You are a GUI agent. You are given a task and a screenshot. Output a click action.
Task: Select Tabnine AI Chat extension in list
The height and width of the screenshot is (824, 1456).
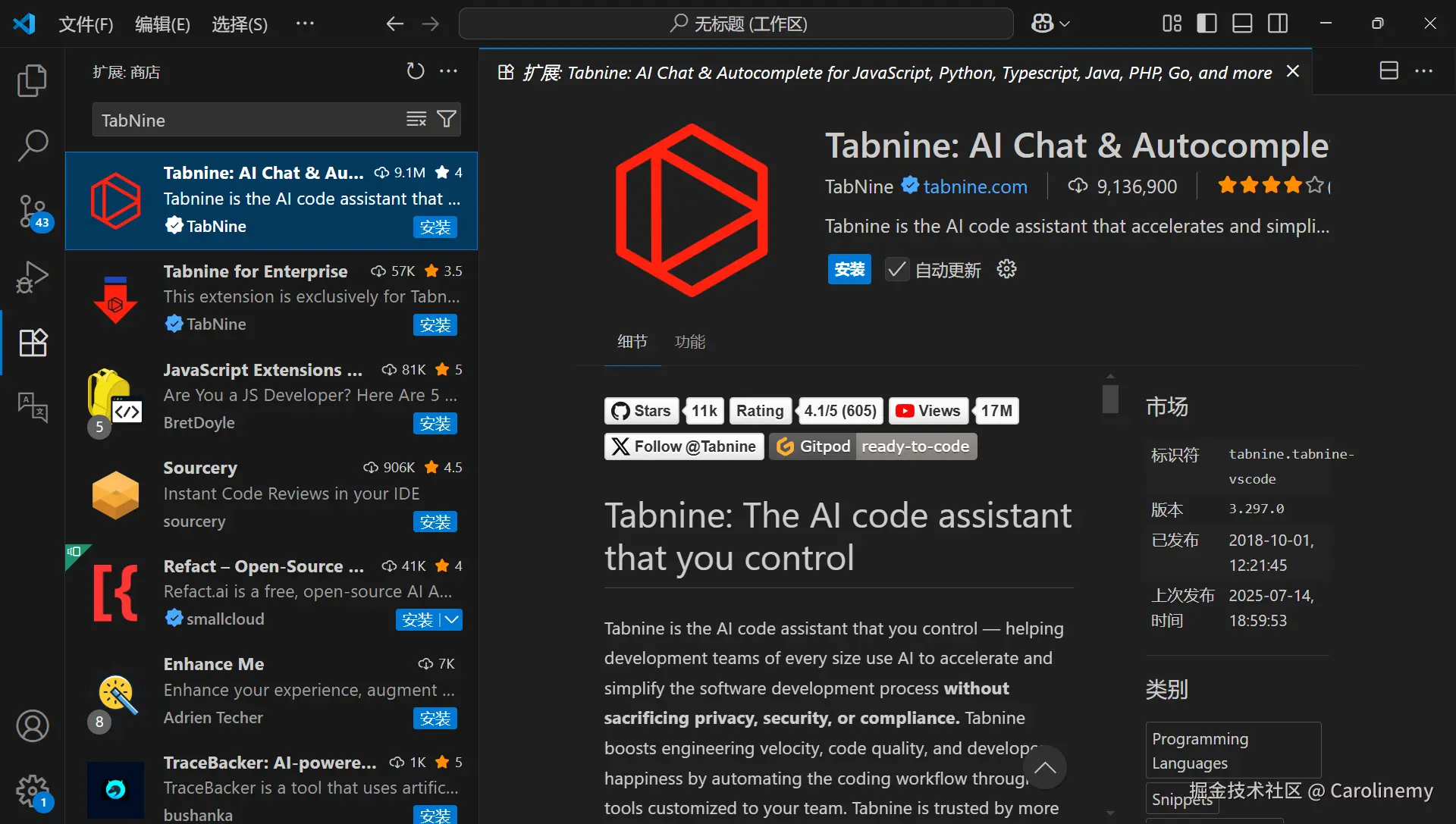pyautogui.click(x=271, y=201)
